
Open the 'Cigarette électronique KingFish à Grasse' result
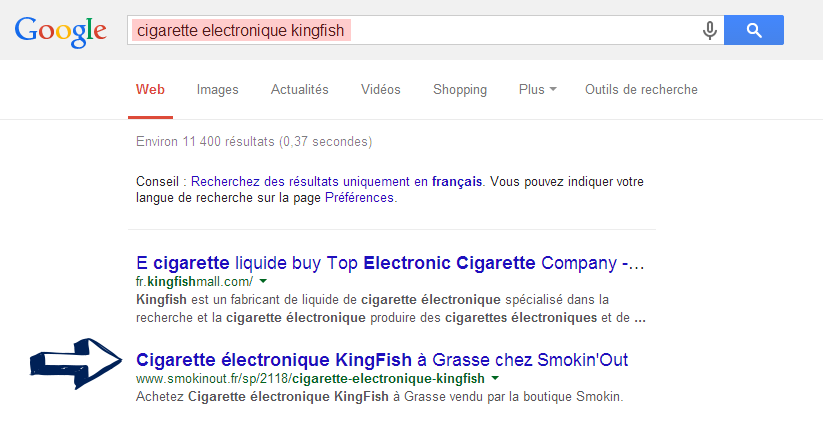point(381,360)
